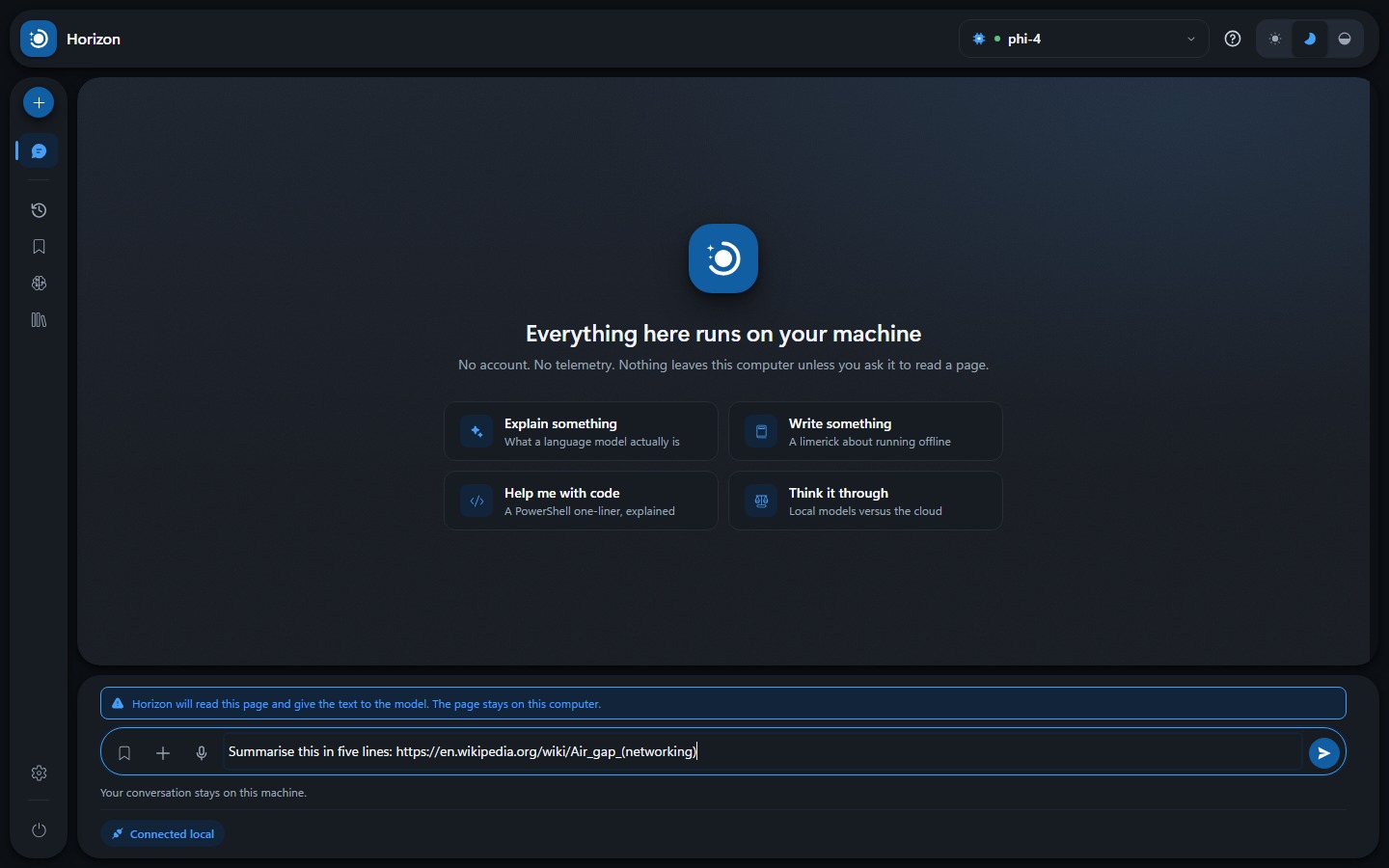1389x868 pixels.
Task: Open the models brain icon in sidebar
Action: click(39, 284)
